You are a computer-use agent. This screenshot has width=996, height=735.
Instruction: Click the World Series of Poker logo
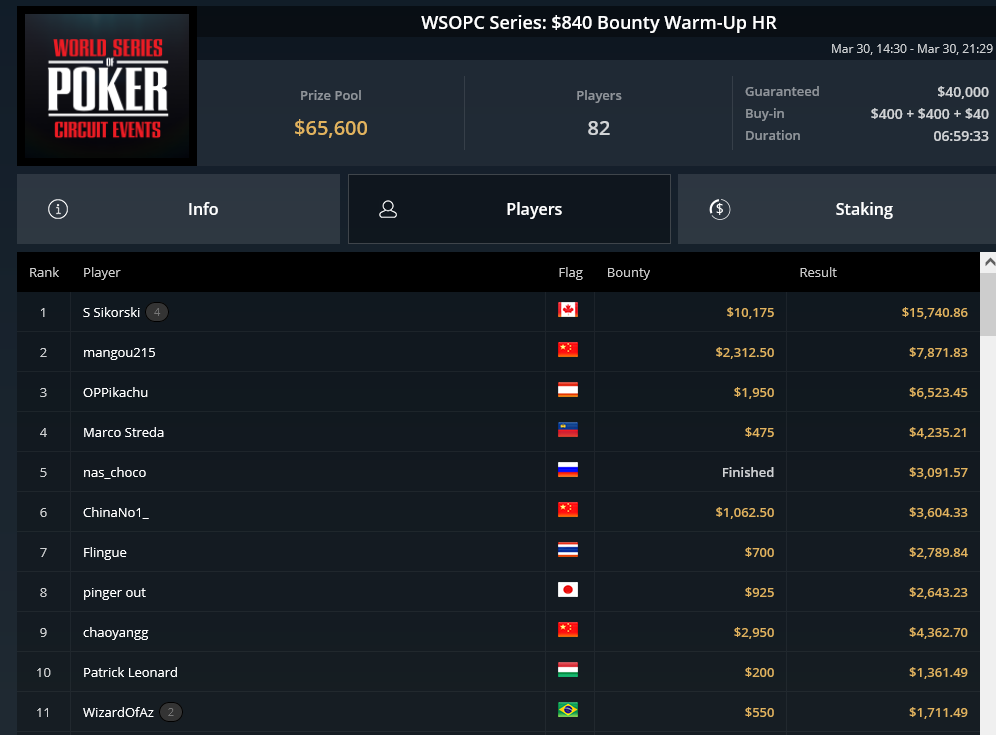(x=107, y=86)
